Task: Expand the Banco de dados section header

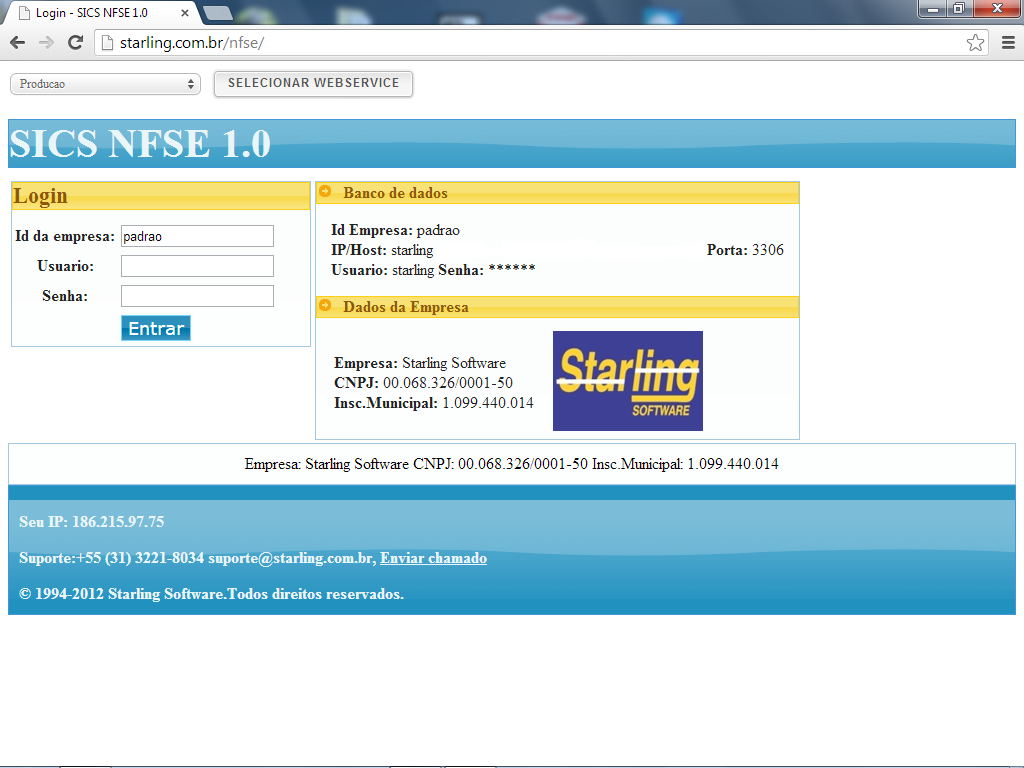Action: [557, 193]
